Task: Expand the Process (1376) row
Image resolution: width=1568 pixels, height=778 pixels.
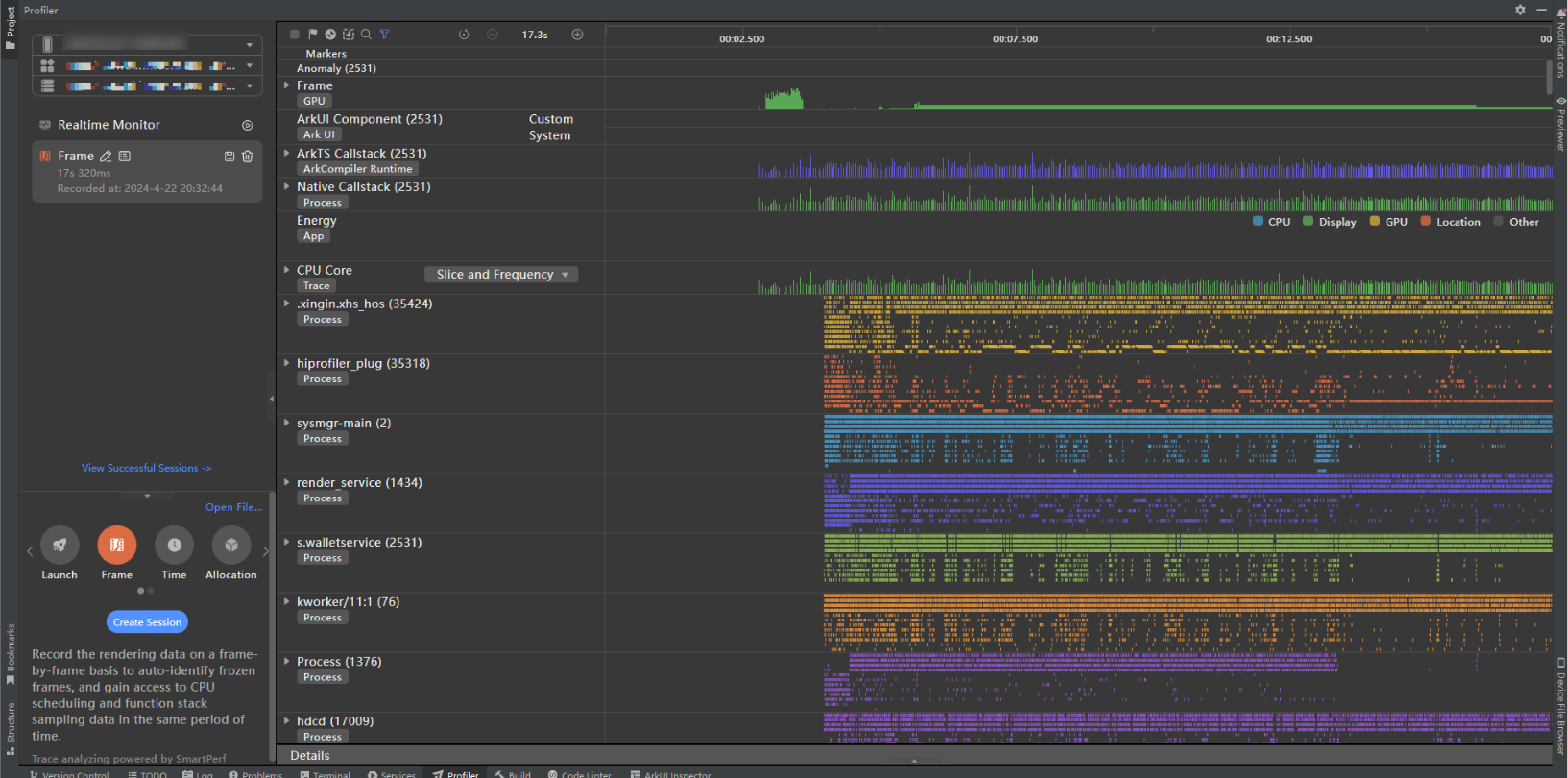Action: tap(286, 661)
